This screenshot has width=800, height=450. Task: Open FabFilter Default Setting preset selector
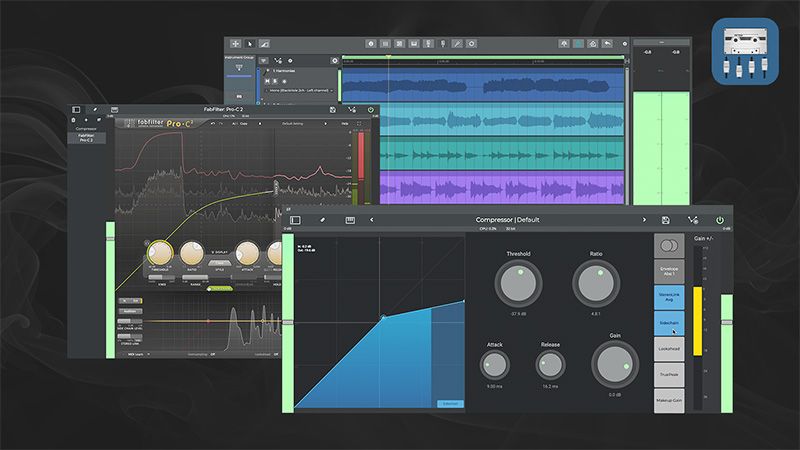coord(292,123)
